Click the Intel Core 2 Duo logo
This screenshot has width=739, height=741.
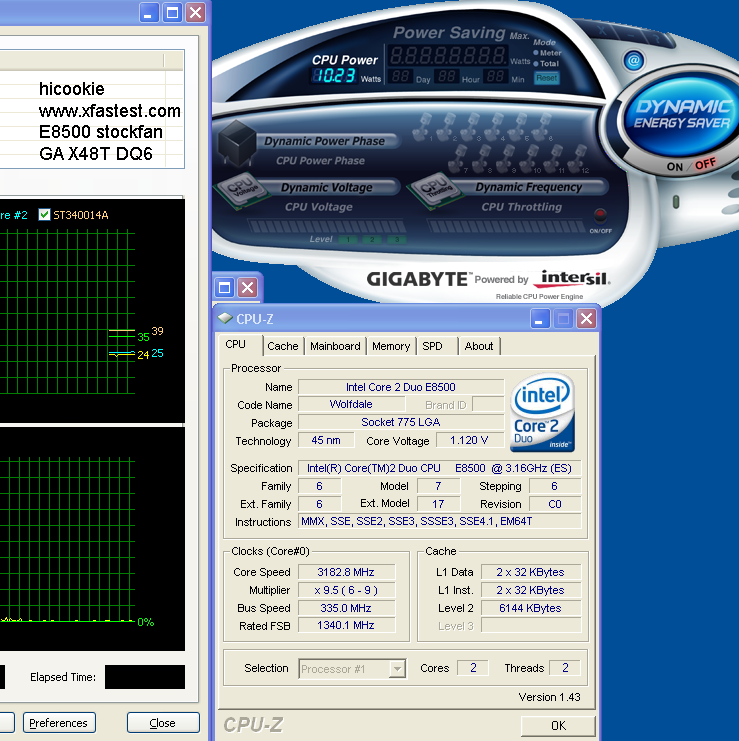pyautogui.click(x=542, y=411)
